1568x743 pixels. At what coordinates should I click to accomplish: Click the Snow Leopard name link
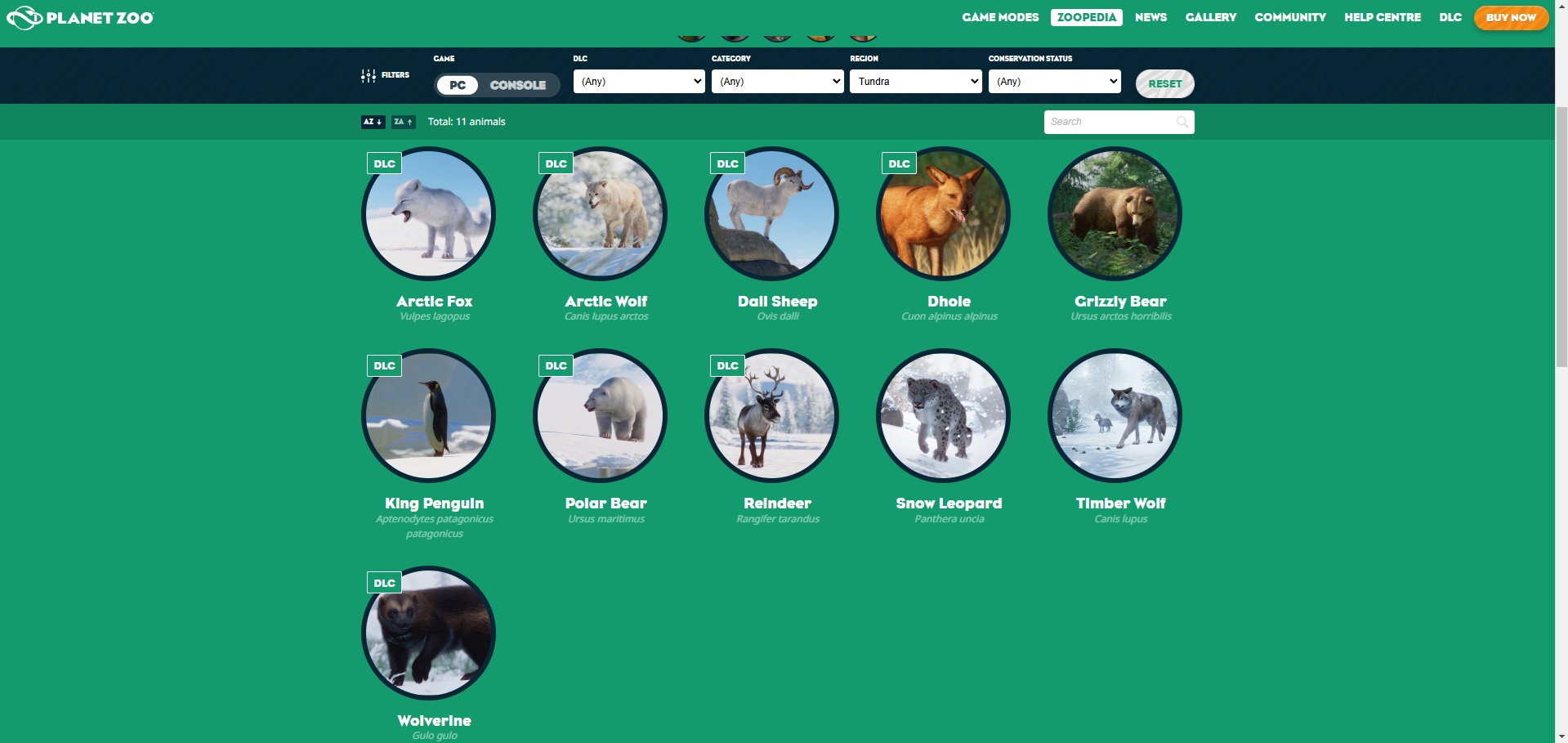coord(949,504)
